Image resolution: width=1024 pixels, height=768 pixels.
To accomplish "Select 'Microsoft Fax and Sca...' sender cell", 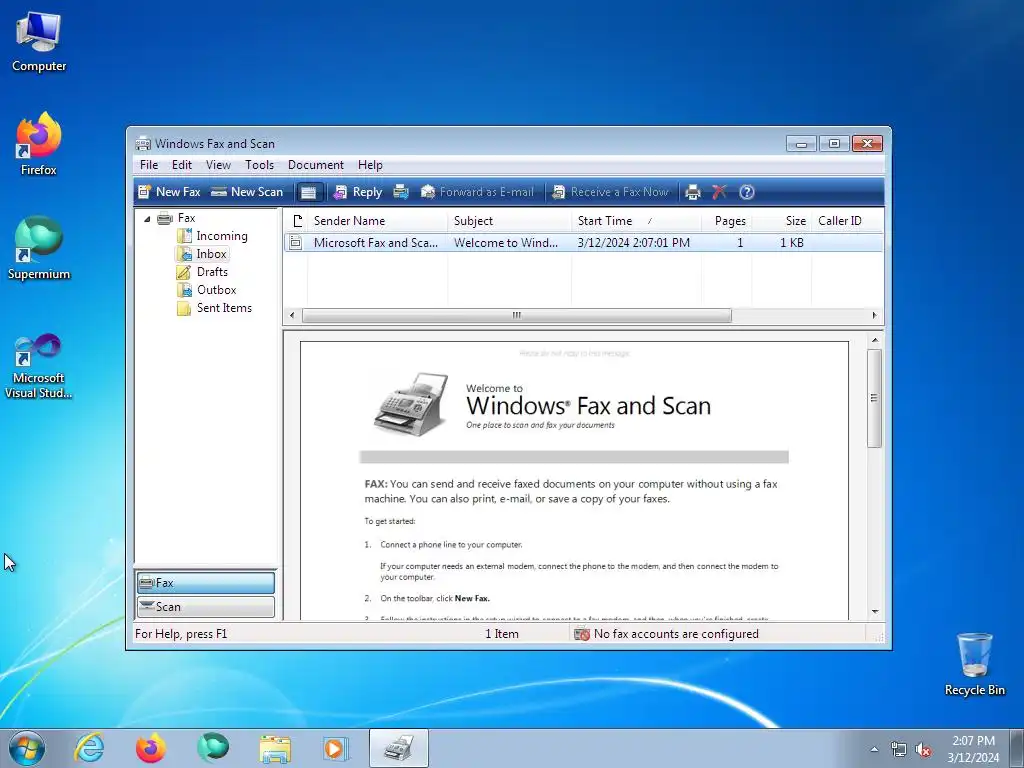I will pos(376,243).
